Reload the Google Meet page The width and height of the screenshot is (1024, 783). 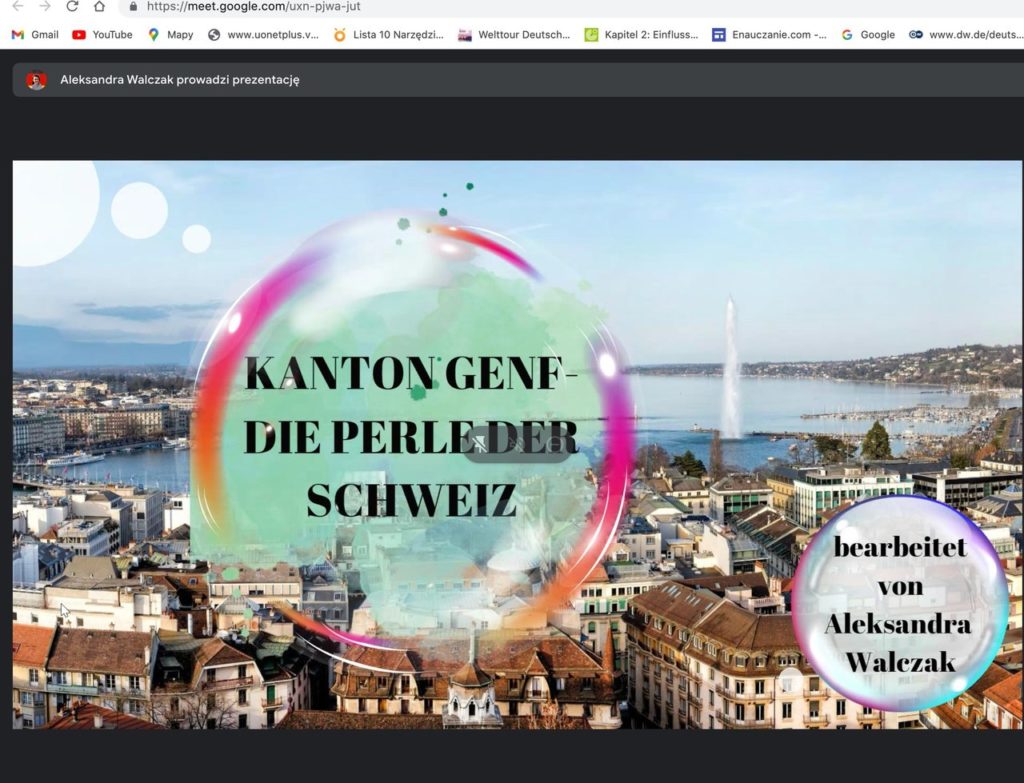tap(72, 6)
